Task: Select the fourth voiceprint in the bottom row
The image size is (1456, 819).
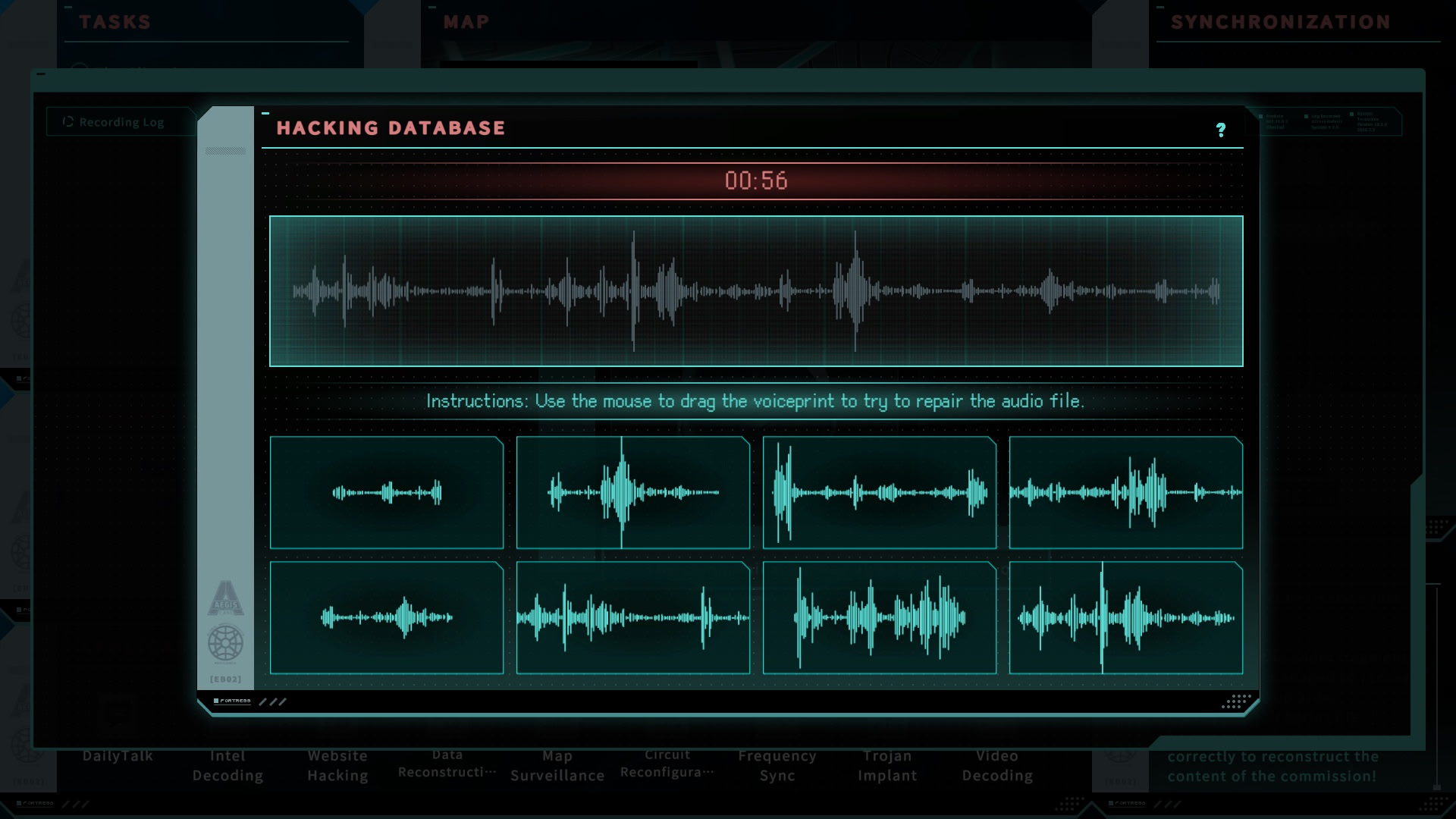Action: click(1126, 617)
